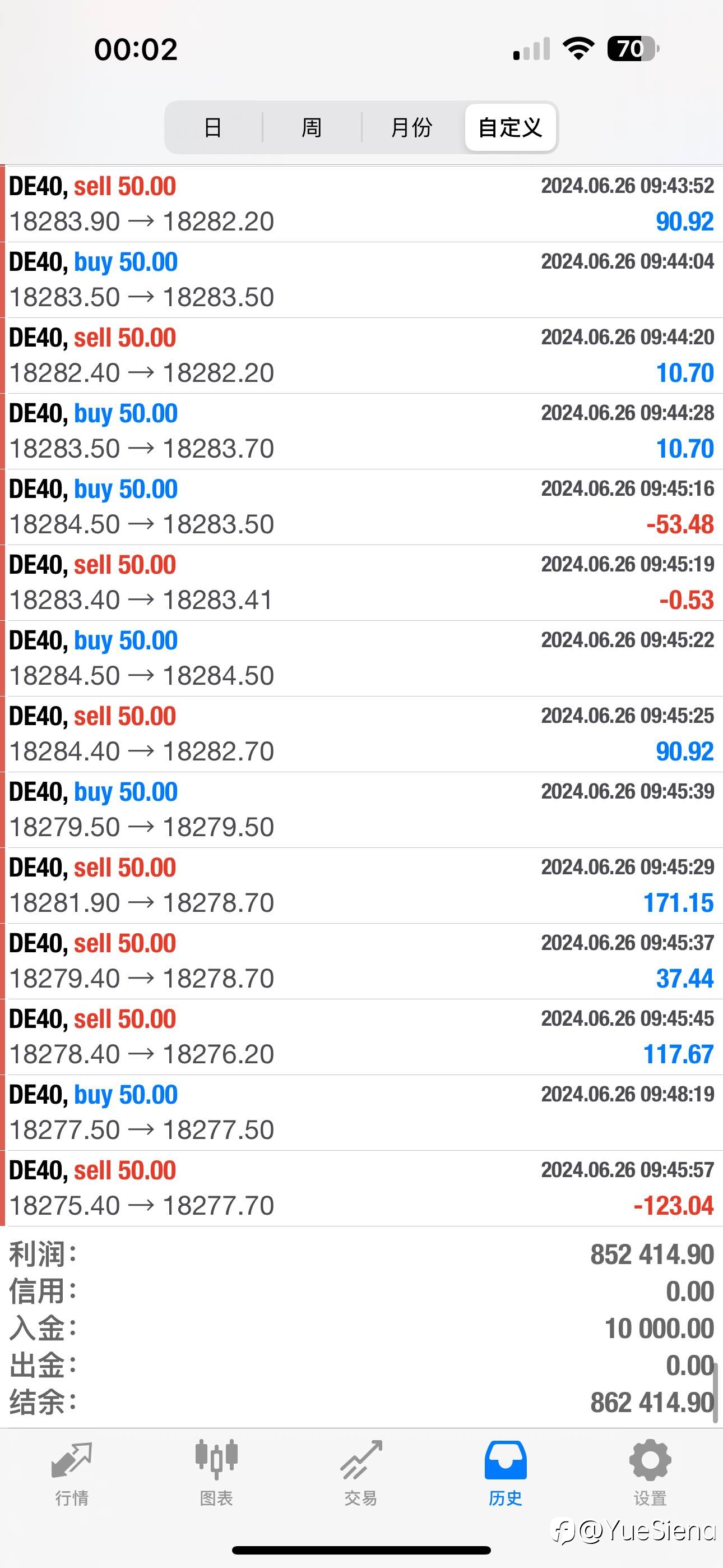The height and width of the screenshot is (1568, 723).
Task: Open the 交易 trade tab icon
Action: click(x=361, y=1460)
